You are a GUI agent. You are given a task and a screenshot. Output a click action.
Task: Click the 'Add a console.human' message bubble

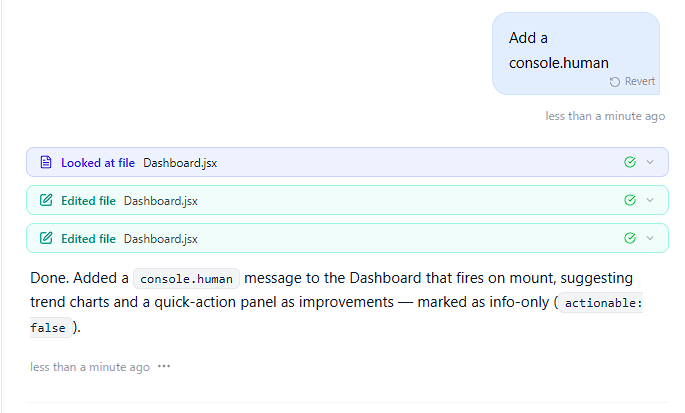[558, 50]
